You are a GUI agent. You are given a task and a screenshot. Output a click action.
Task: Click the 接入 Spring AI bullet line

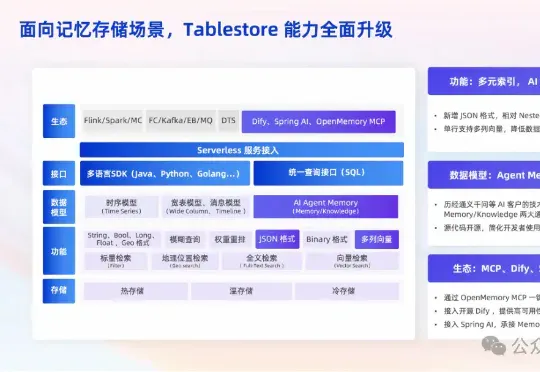click(491, 324)
